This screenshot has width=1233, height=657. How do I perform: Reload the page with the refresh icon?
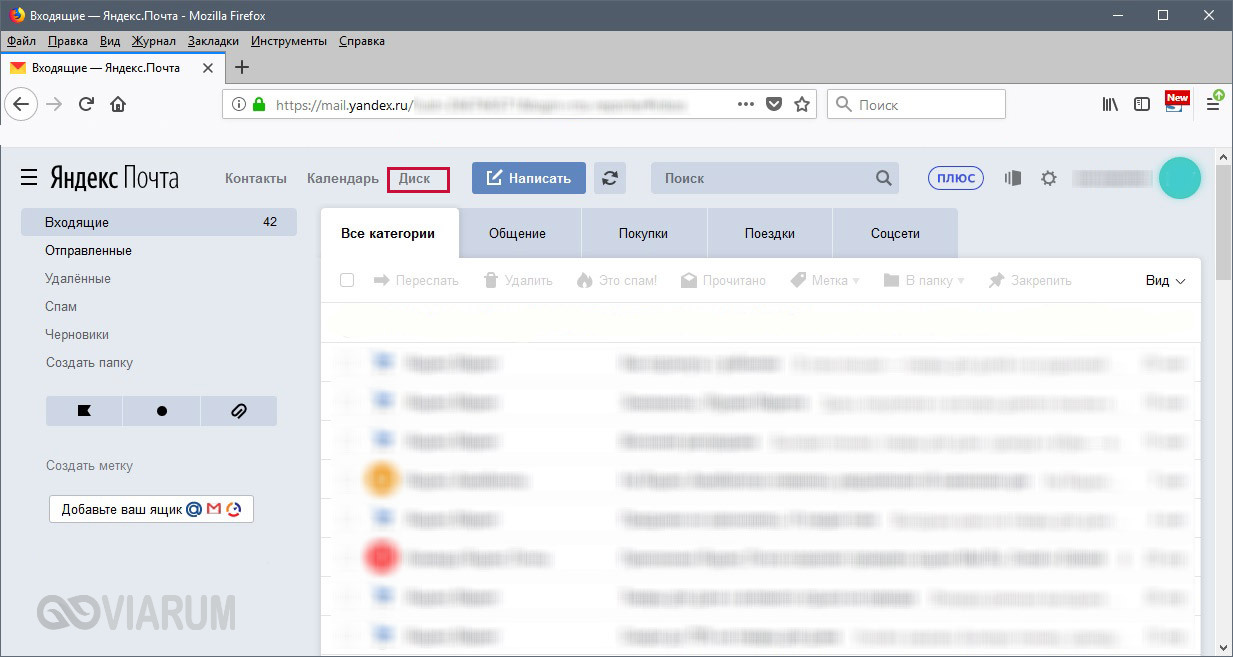point(87,104)
